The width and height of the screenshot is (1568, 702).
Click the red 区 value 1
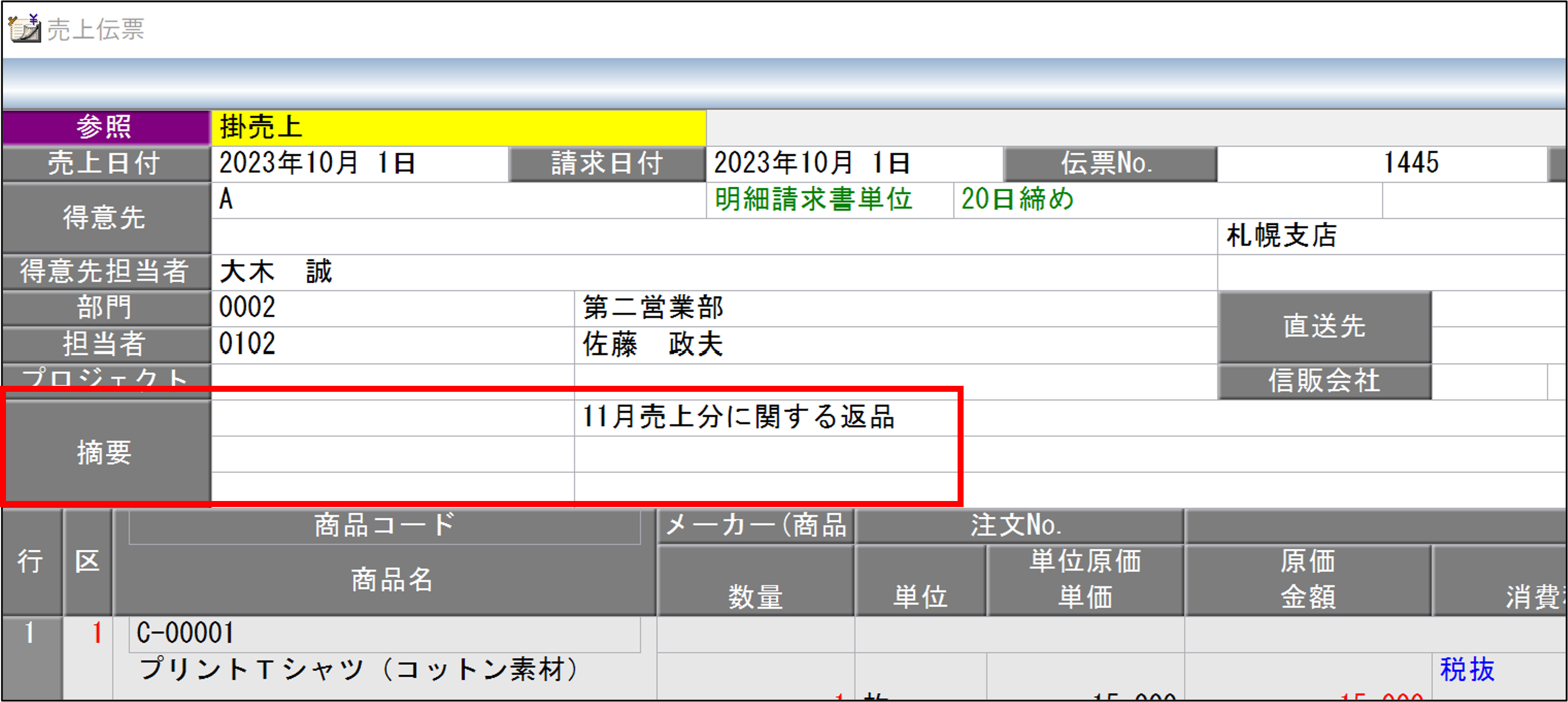point(97,634)
